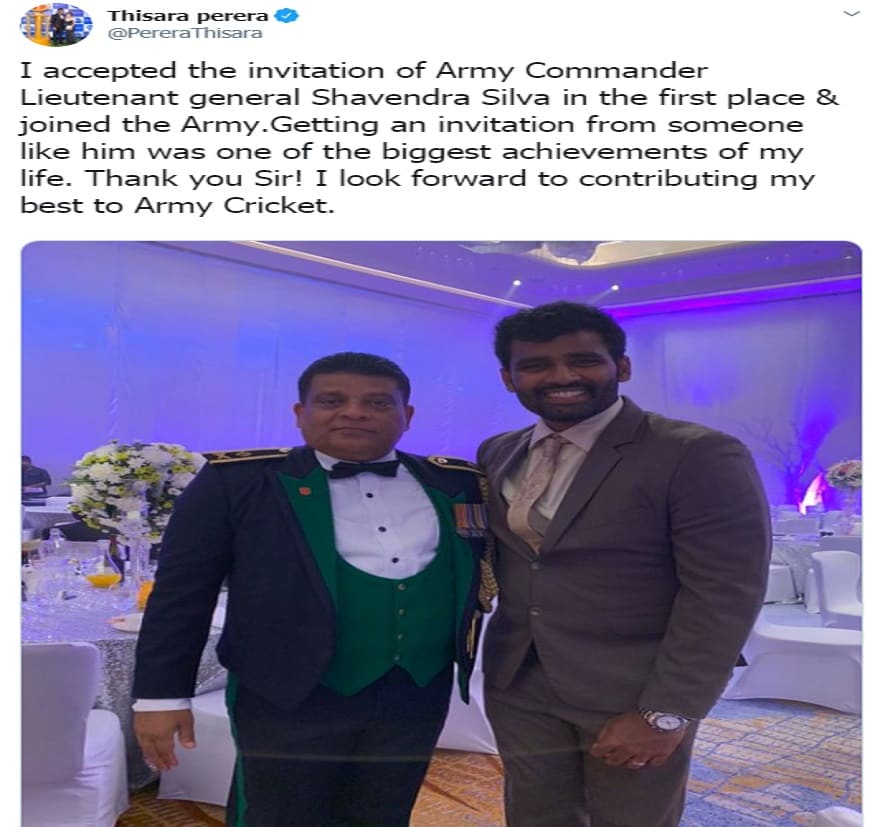
Task: Click the ceiling spotlights in the photo
Action: pos(565,286)
